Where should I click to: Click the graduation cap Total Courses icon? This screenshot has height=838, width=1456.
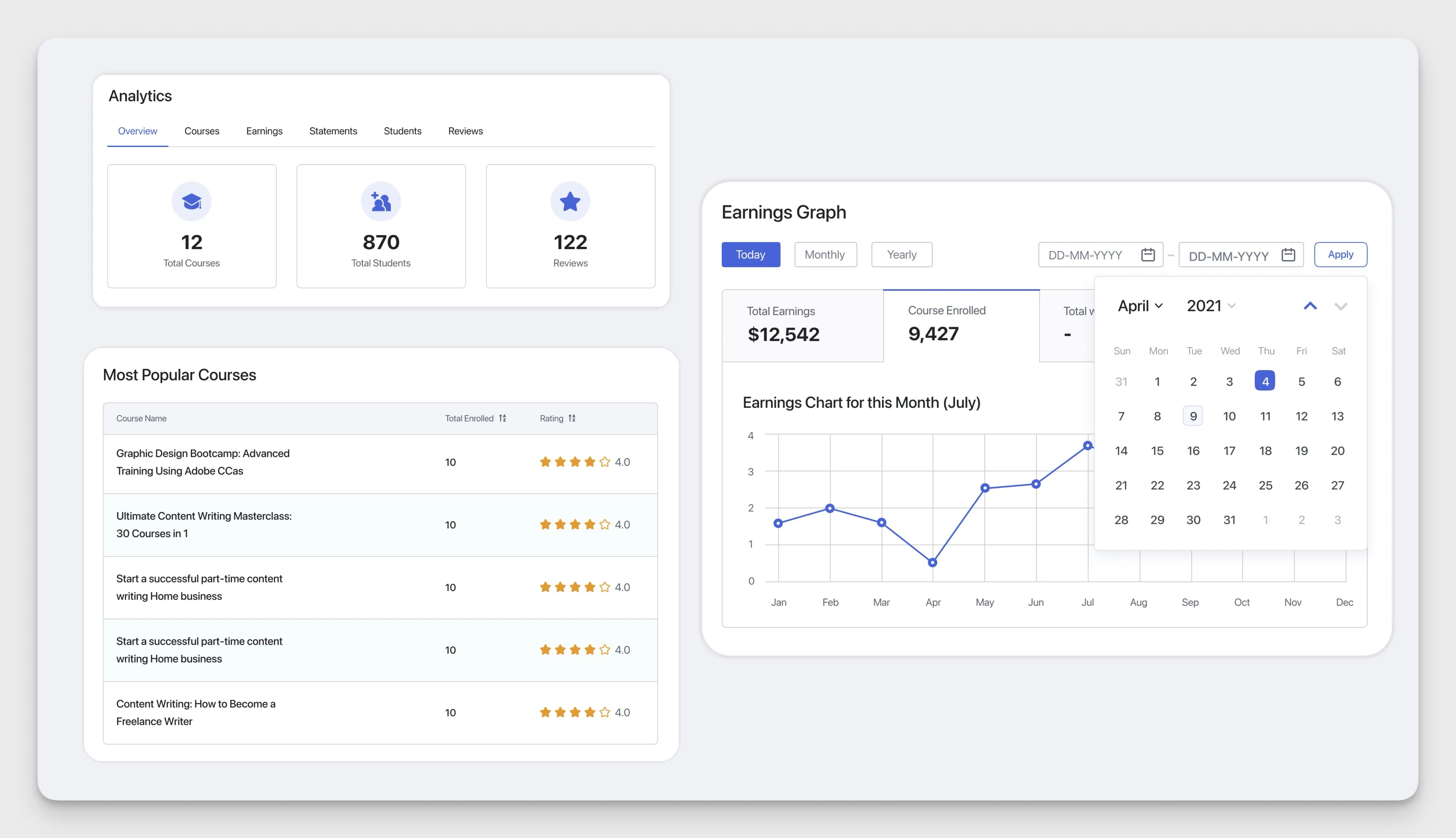pos(192,201)
